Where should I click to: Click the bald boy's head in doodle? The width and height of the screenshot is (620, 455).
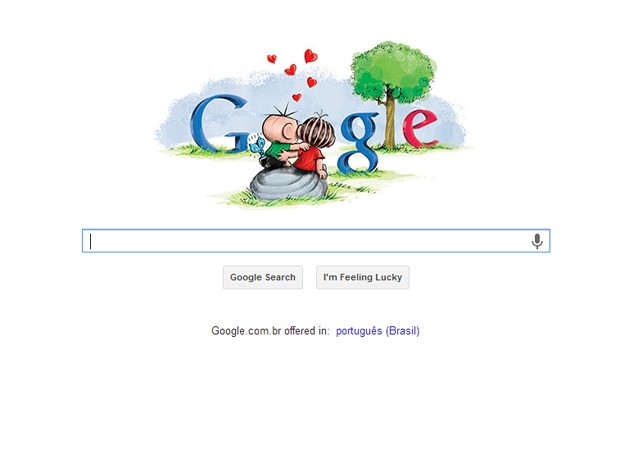pos(279,128)
